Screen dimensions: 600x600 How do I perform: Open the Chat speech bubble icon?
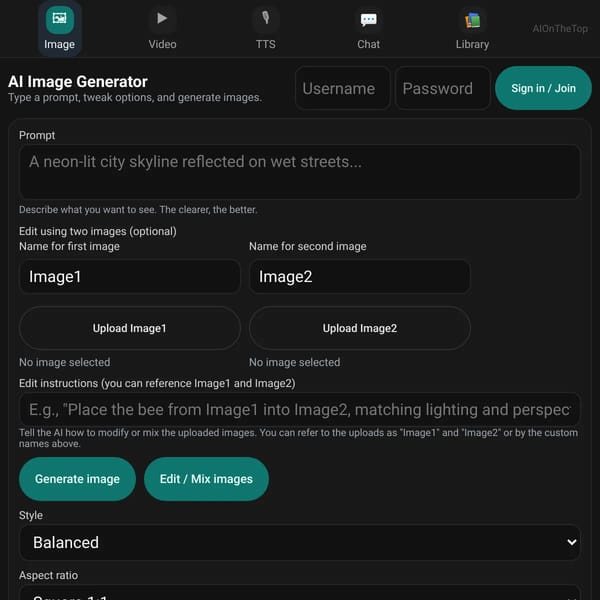(368, 19)
